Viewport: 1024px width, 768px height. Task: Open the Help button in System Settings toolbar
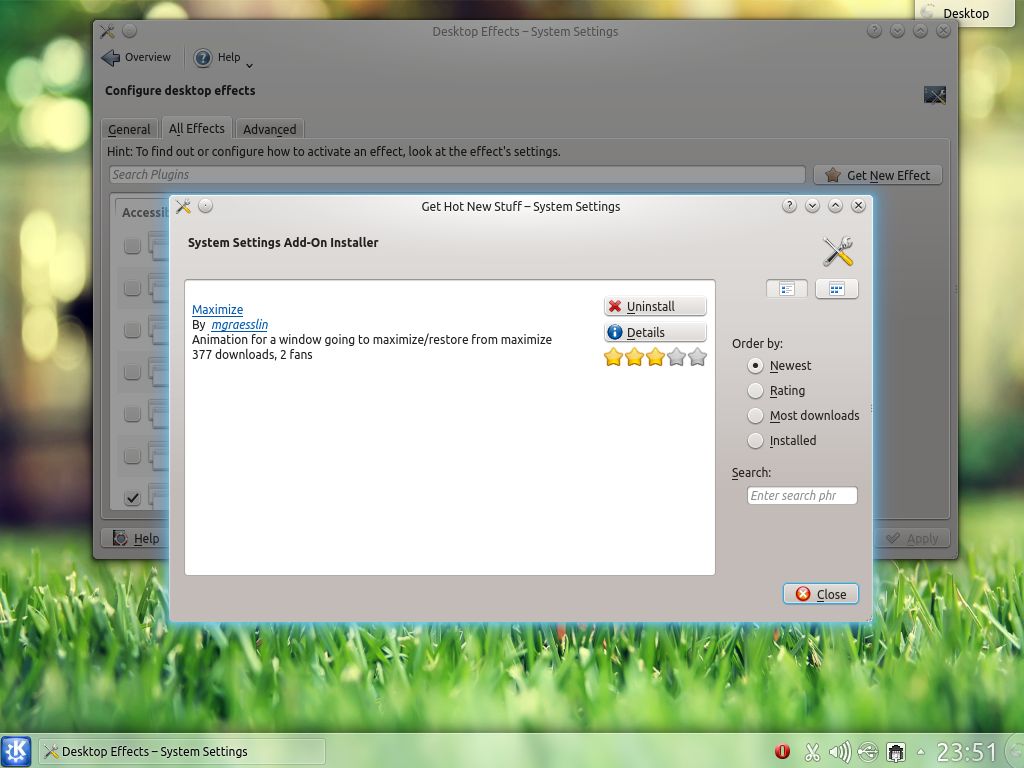pyautogui.click(x=217, y=57)
